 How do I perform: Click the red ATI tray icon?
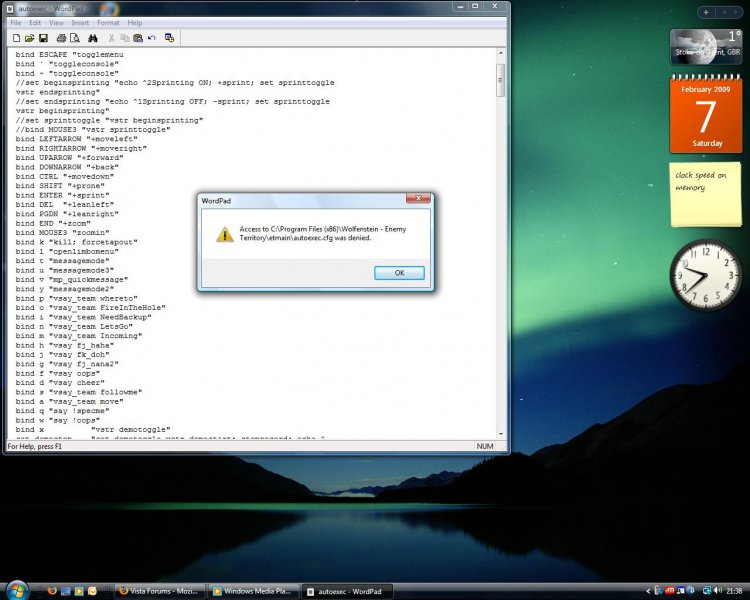670,590
